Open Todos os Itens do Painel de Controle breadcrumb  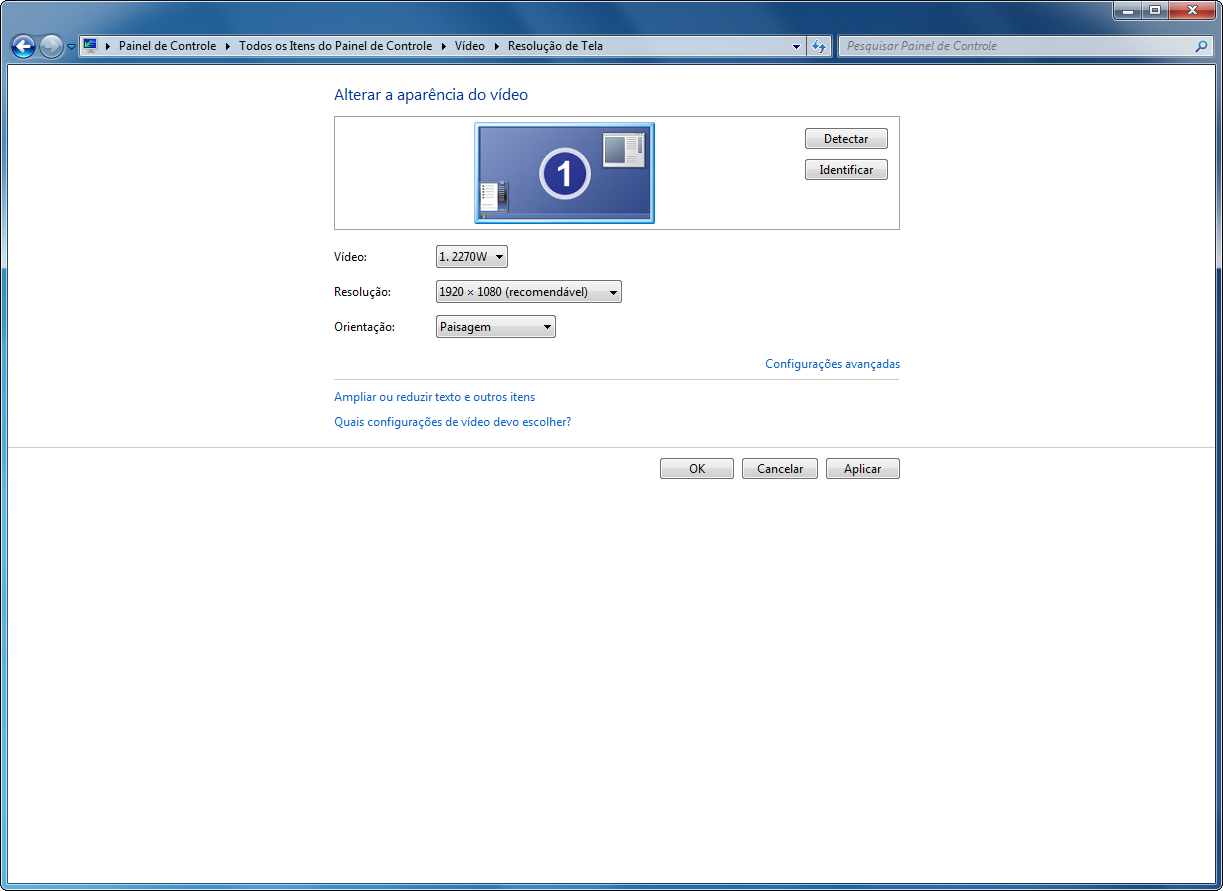[x=335, y=46]
